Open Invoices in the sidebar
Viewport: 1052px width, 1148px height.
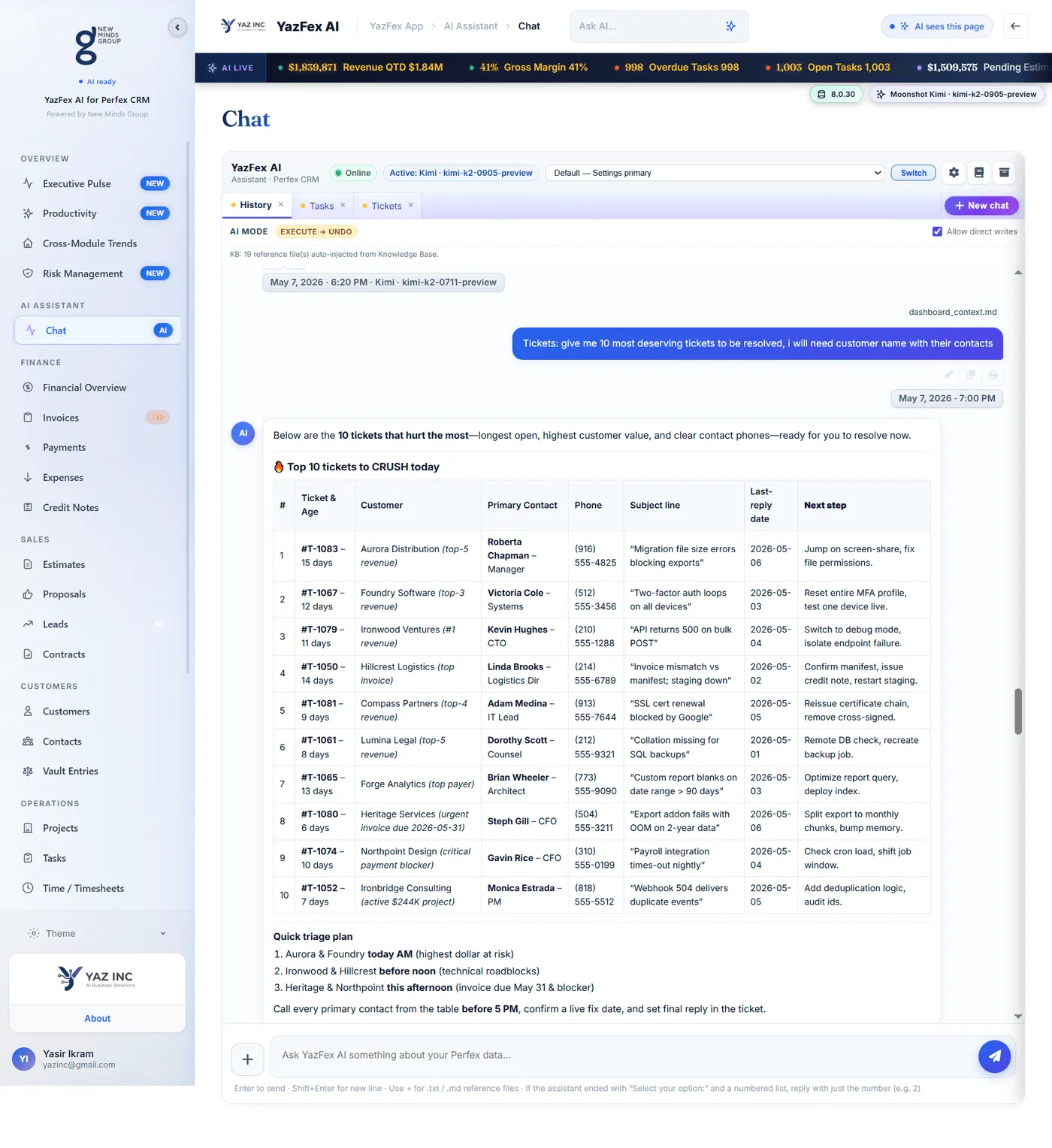pos(98,418)
